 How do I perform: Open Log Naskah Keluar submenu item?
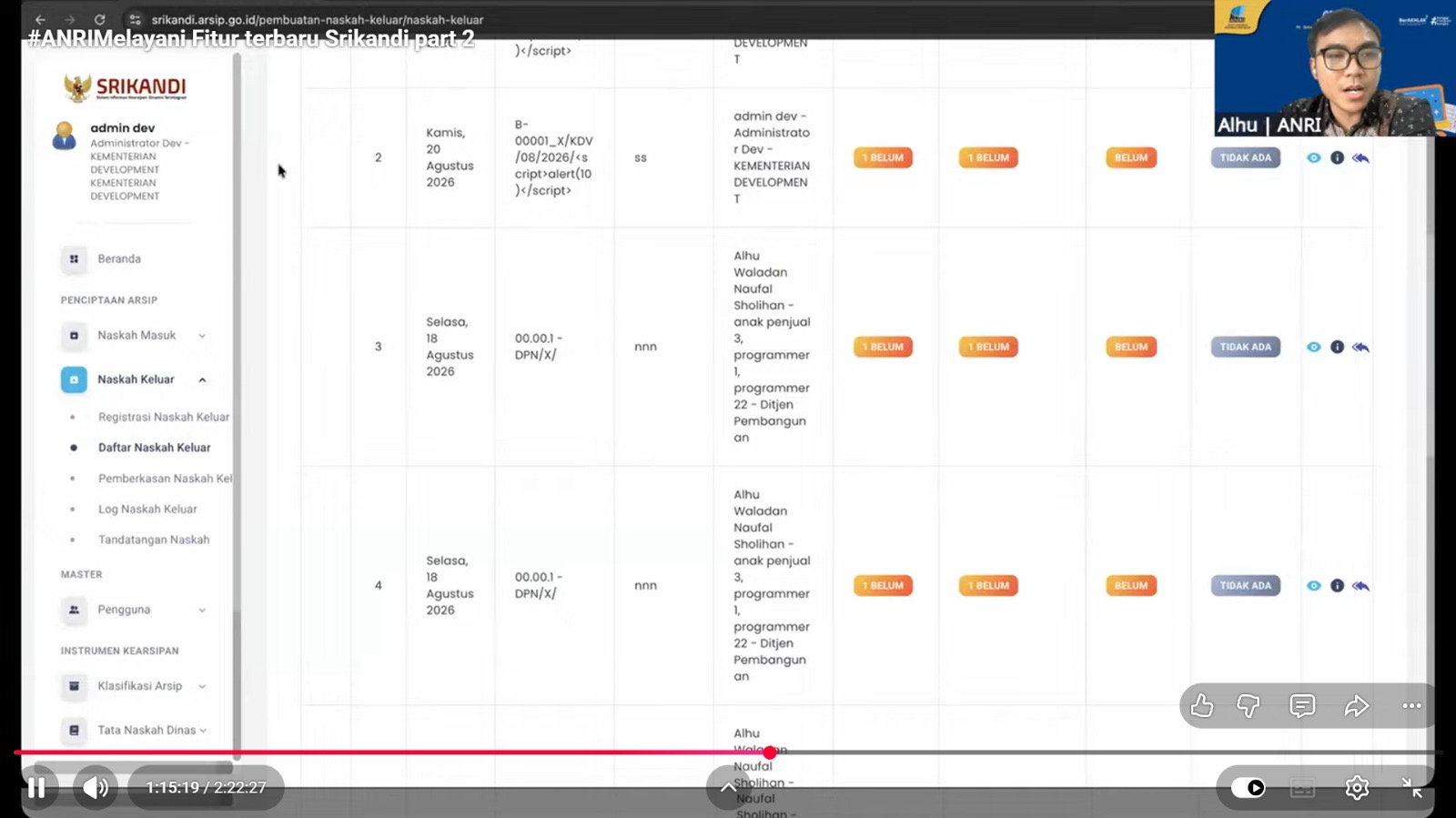(x=147, y=510)
